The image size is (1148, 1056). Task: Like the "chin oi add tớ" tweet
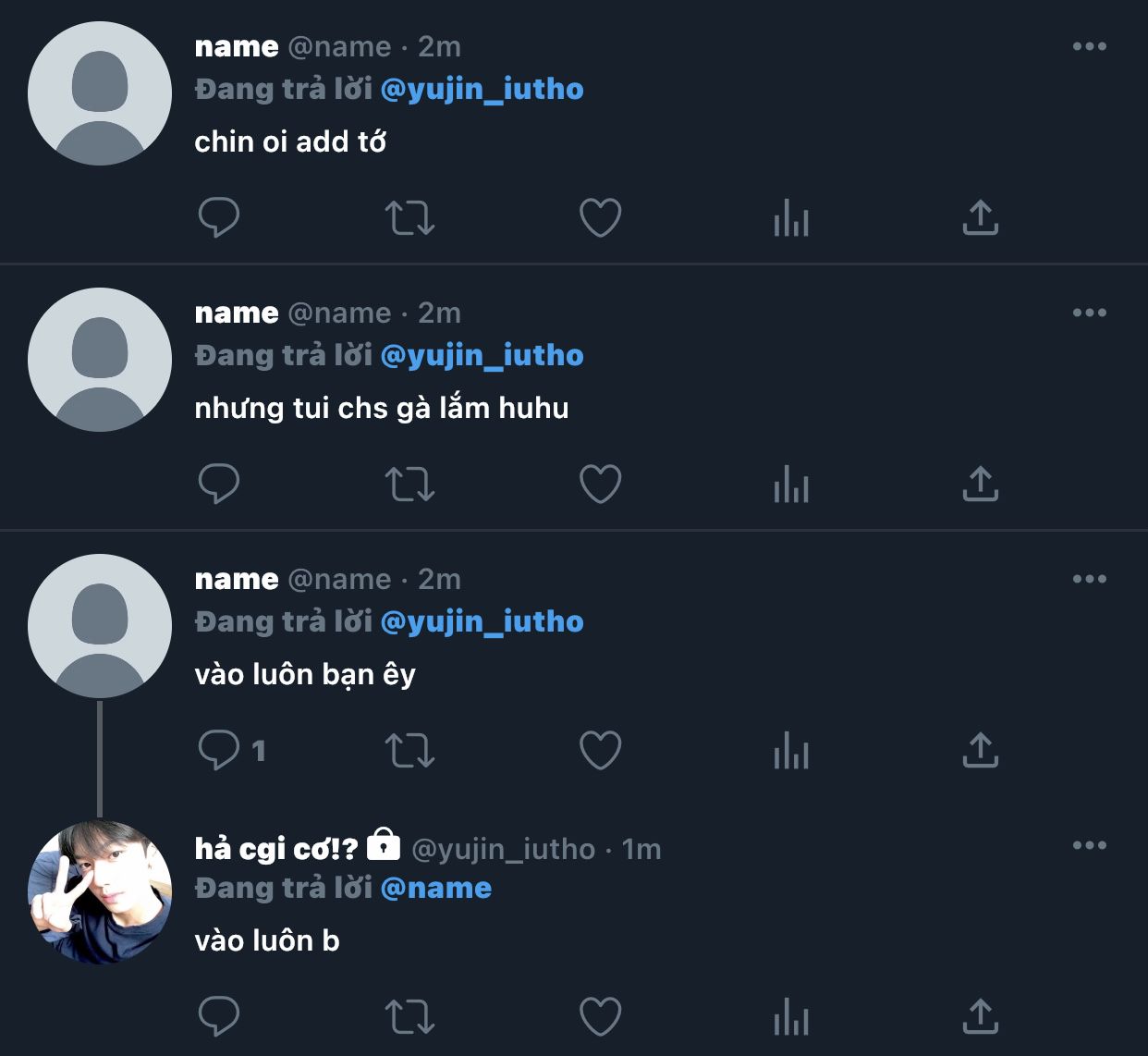tap(600, 218)
